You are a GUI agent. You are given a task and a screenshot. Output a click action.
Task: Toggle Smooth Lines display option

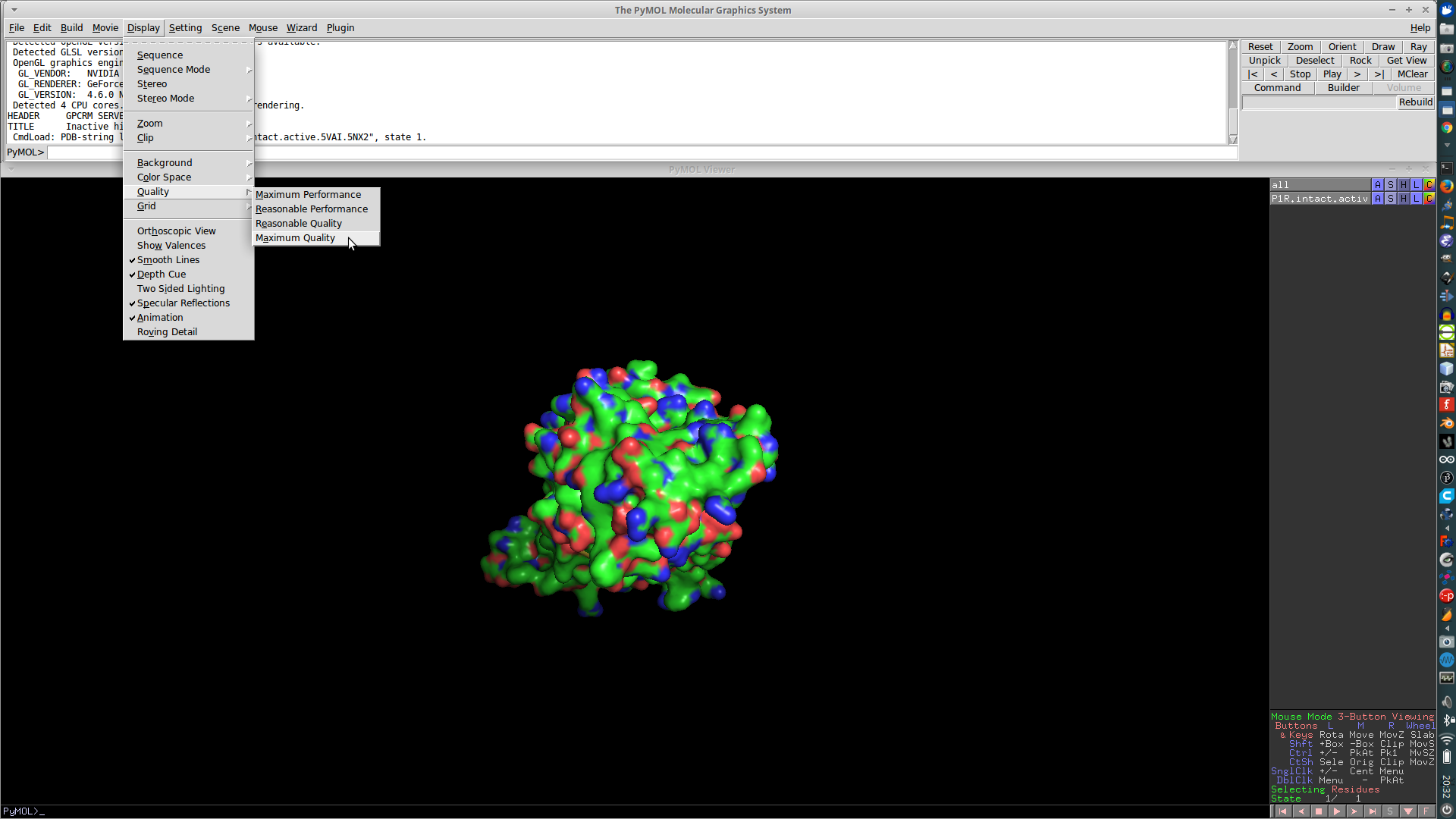tap(168, 259)
